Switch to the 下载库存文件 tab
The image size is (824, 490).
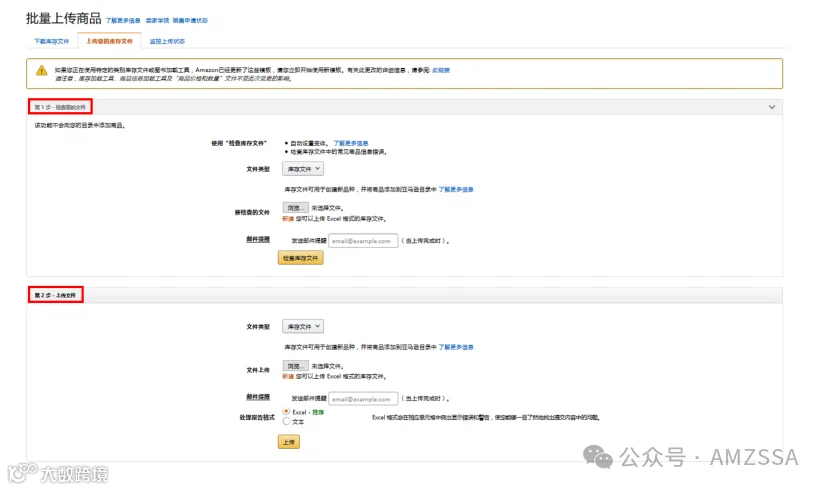tap(52, 41)
